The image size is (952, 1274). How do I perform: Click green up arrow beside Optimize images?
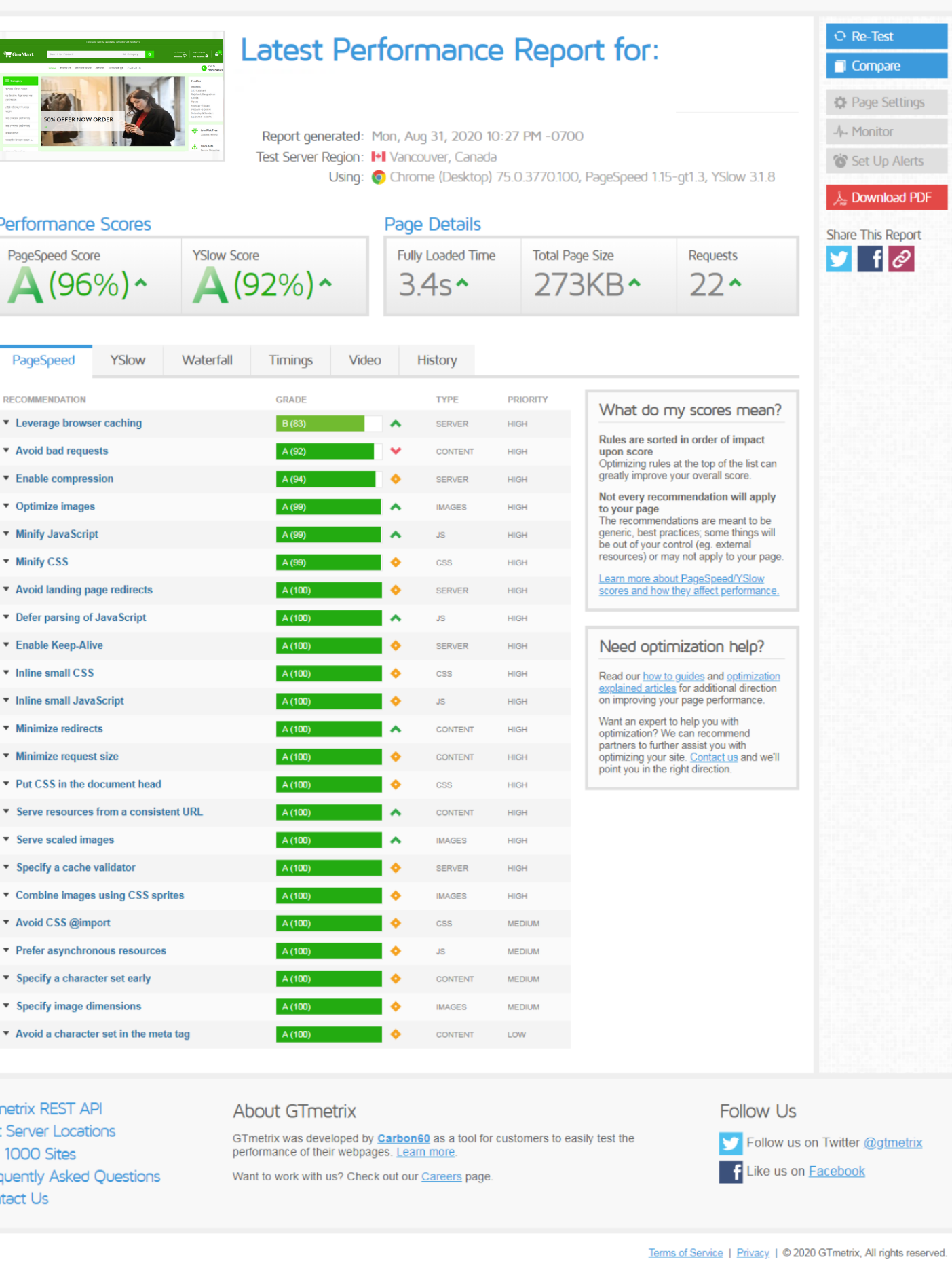396,507
